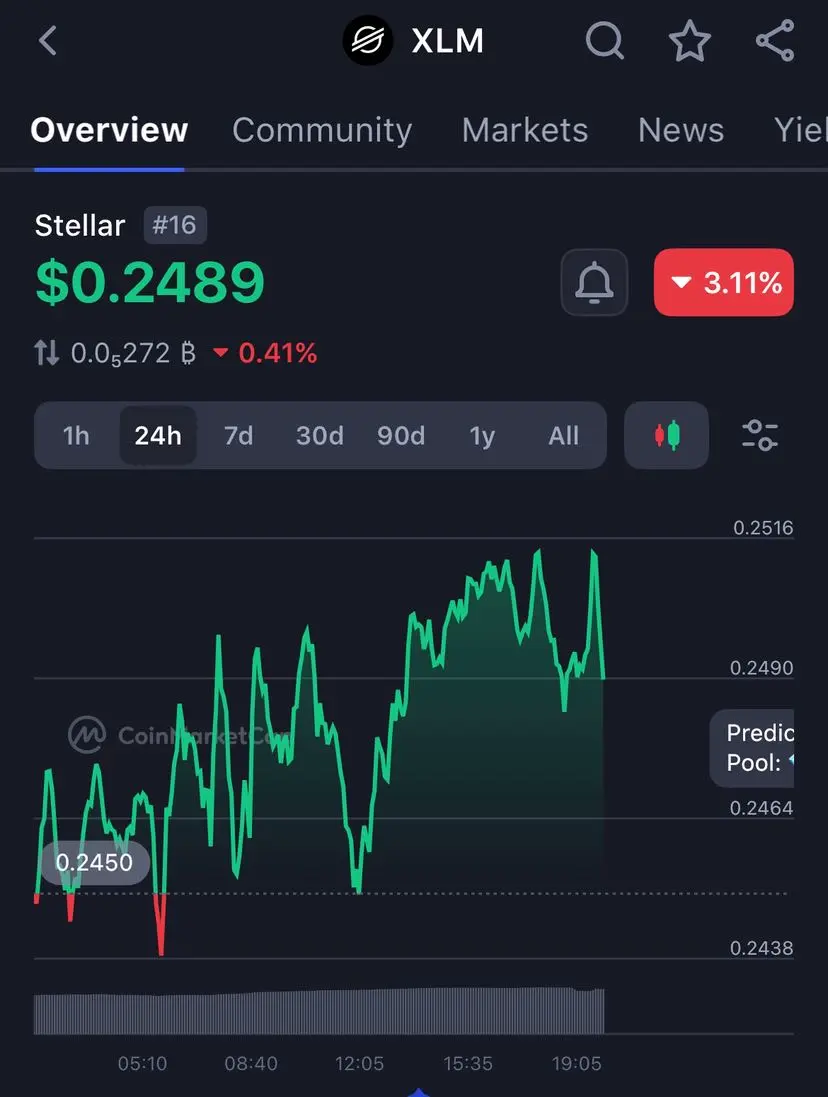Select the 7d time range
The image size is (828, 1097).
[x=238, y=436]
